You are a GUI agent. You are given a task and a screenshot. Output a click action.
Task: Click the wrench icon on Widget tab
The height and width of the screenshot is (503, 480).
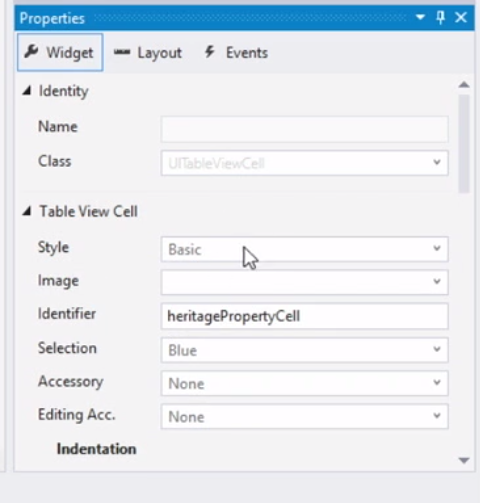tap(31, 52)
